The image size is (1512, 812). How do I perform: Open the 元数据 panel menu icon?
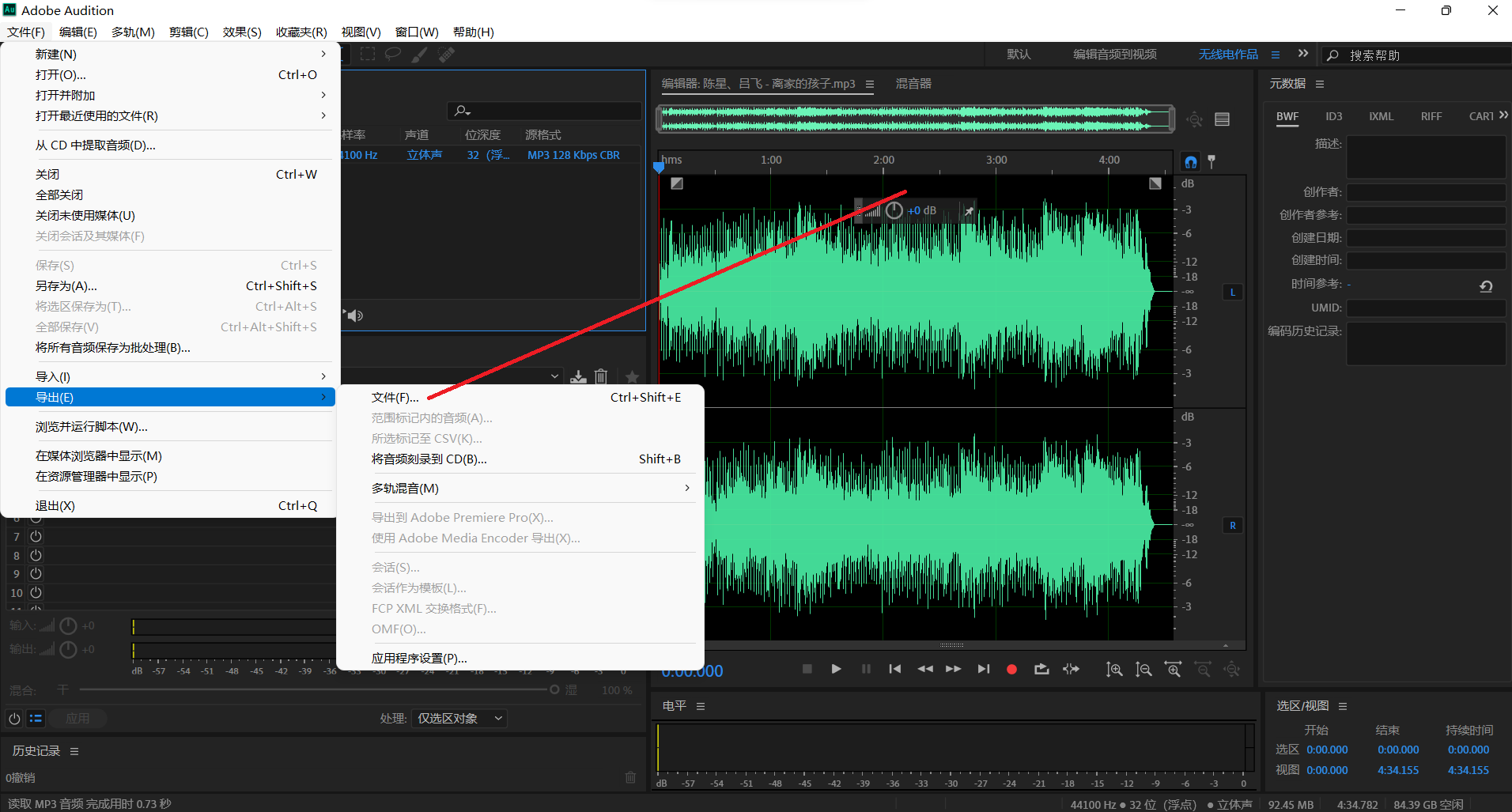tap(1320, 84)
